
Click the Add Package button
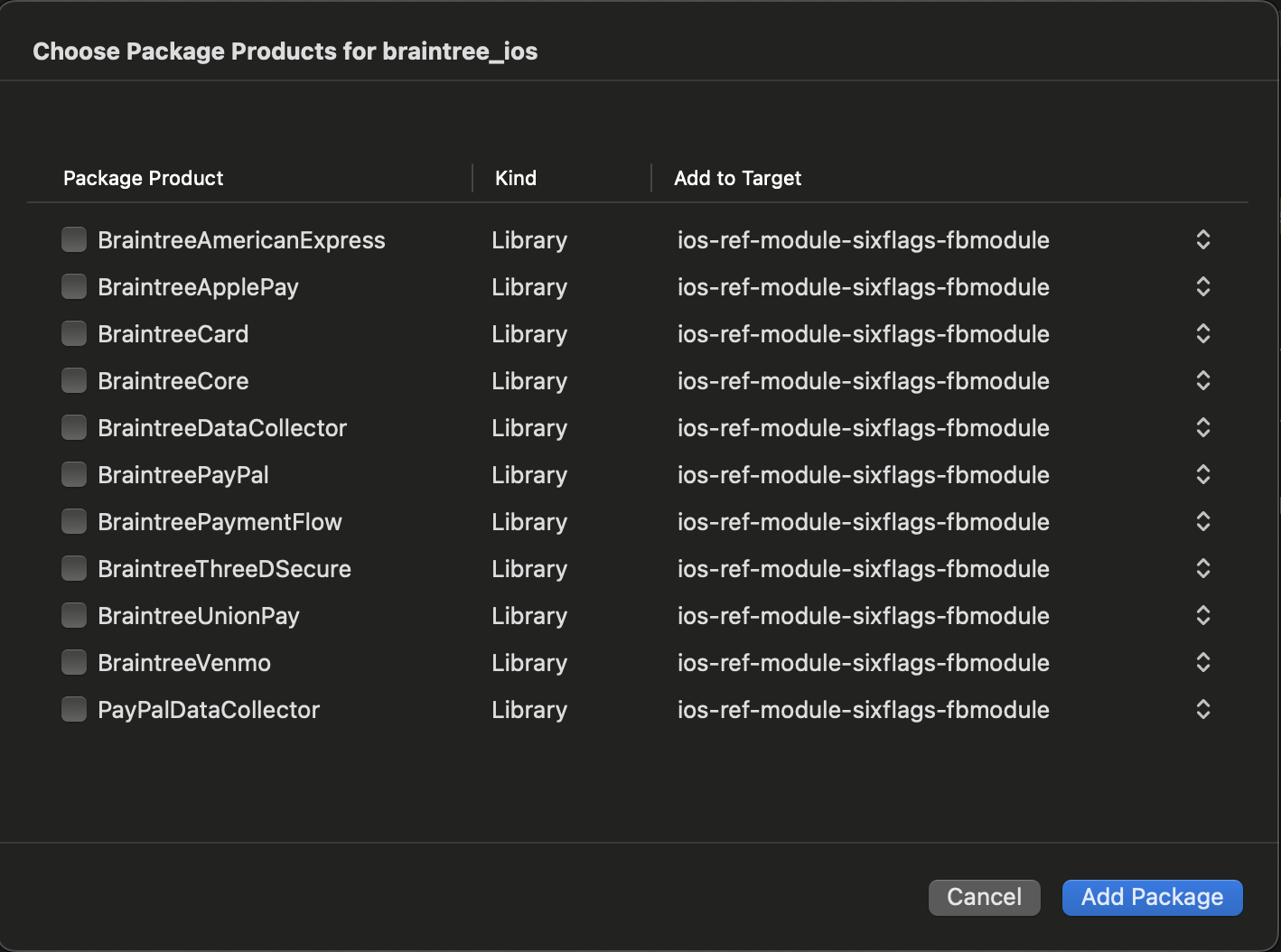1152,897
